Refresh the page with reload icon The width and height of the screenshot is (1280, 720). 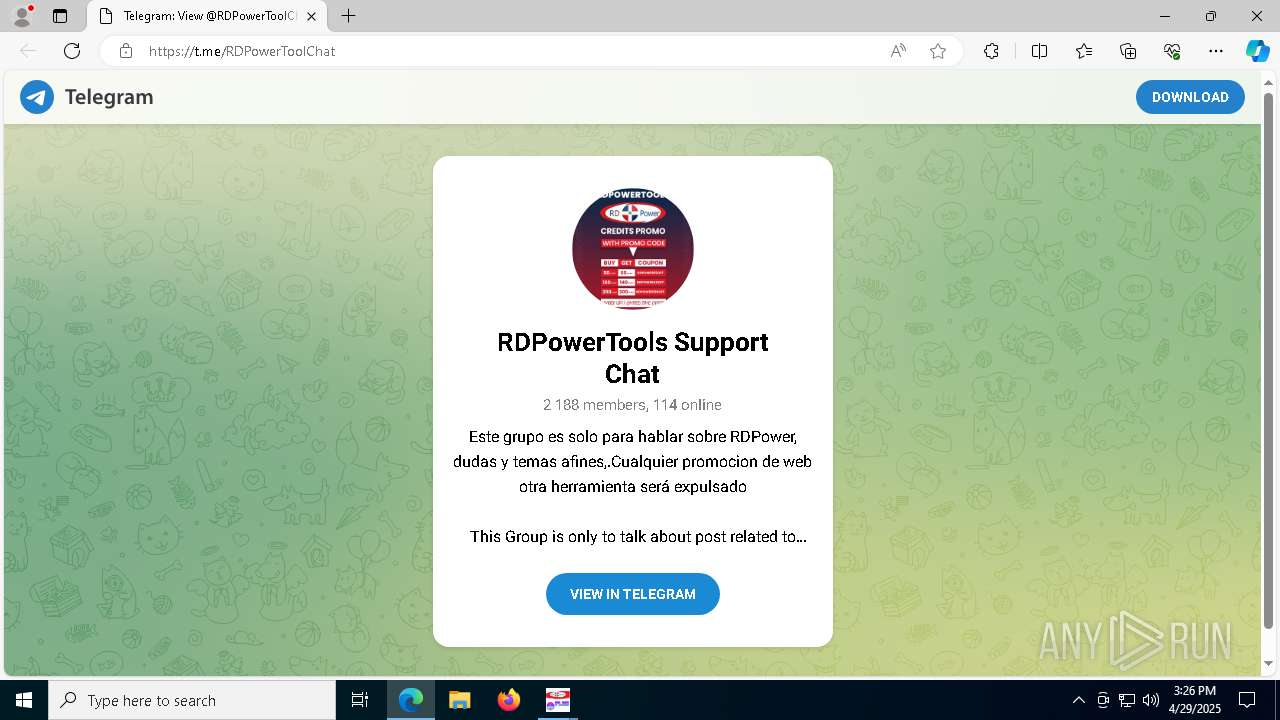click(72, 51)
